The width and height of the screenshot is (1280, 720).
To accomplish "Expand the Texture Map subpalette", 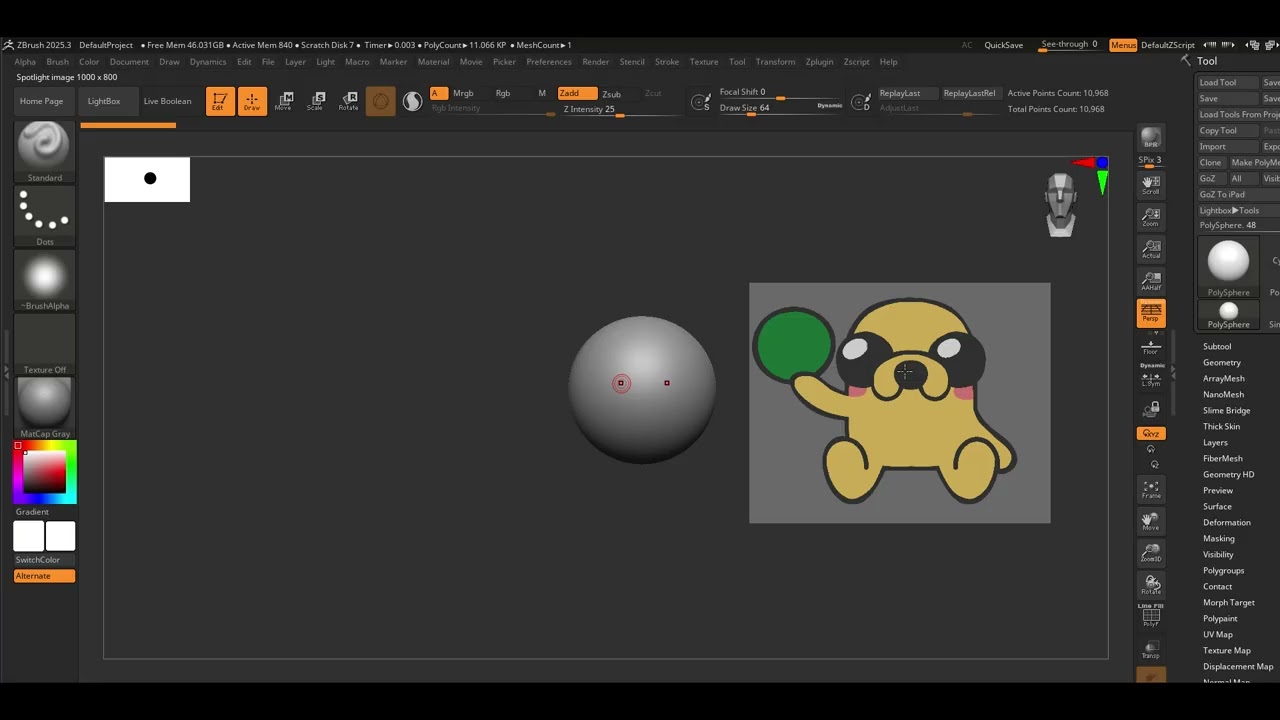I will tap(1227, 650).
